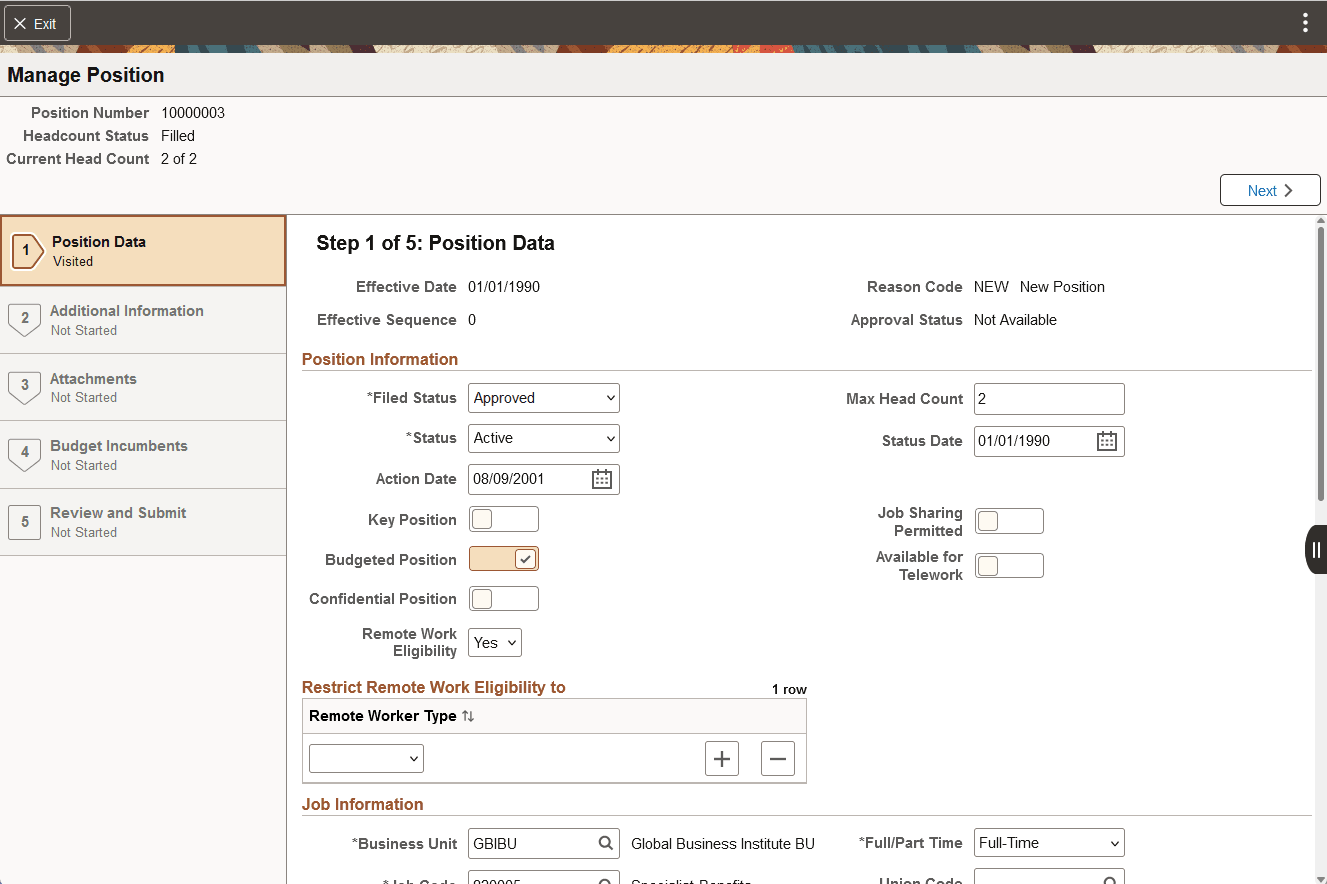This screenshot has width=1327, height=884.
Task: Open the Full/Part Time dropdown
Action: (x=1048, y=842)
